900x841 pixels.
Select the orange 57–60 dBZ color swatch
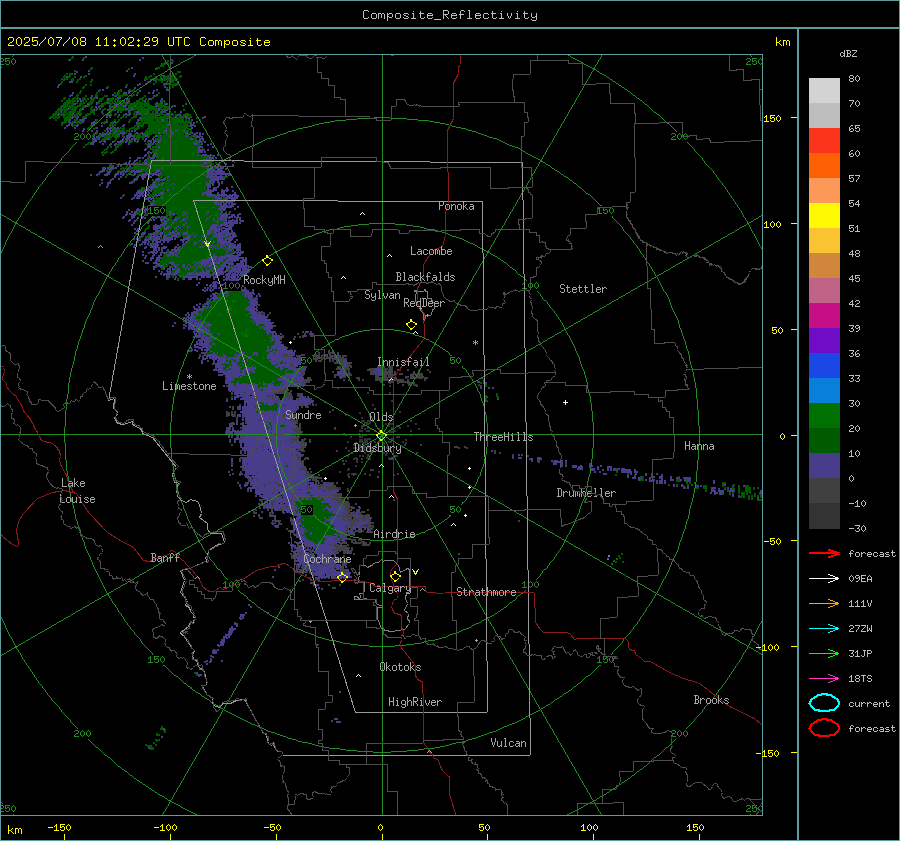[x=824, y=166]
